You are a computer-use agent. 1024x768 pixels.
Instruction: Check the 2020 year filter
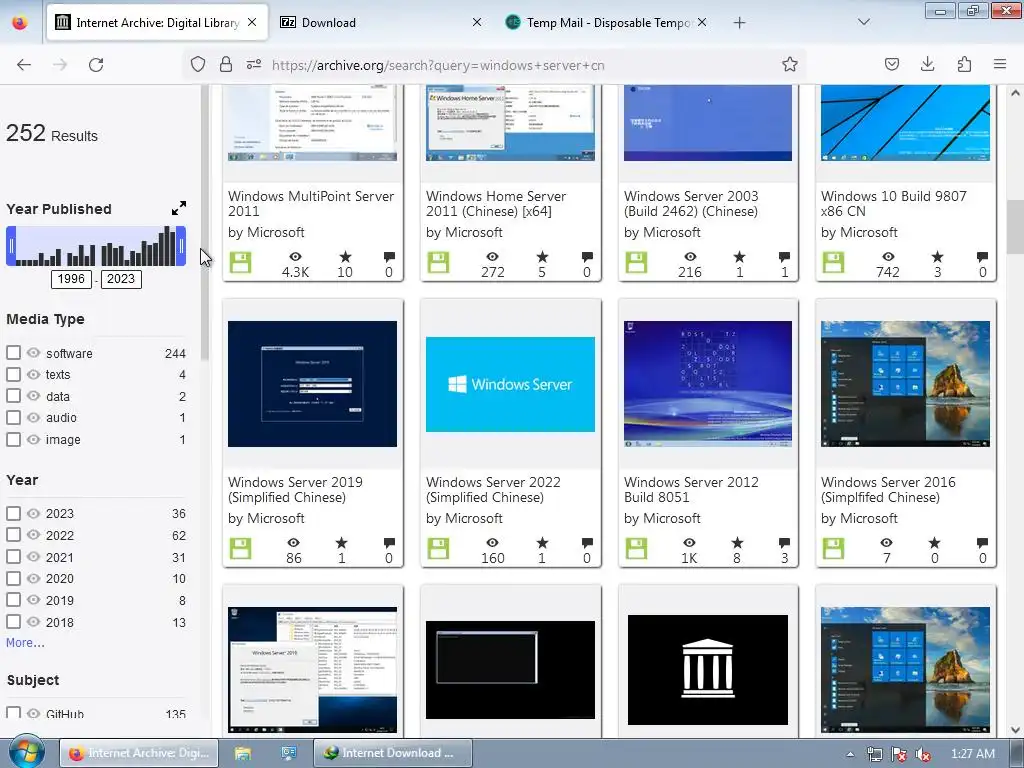13,578
